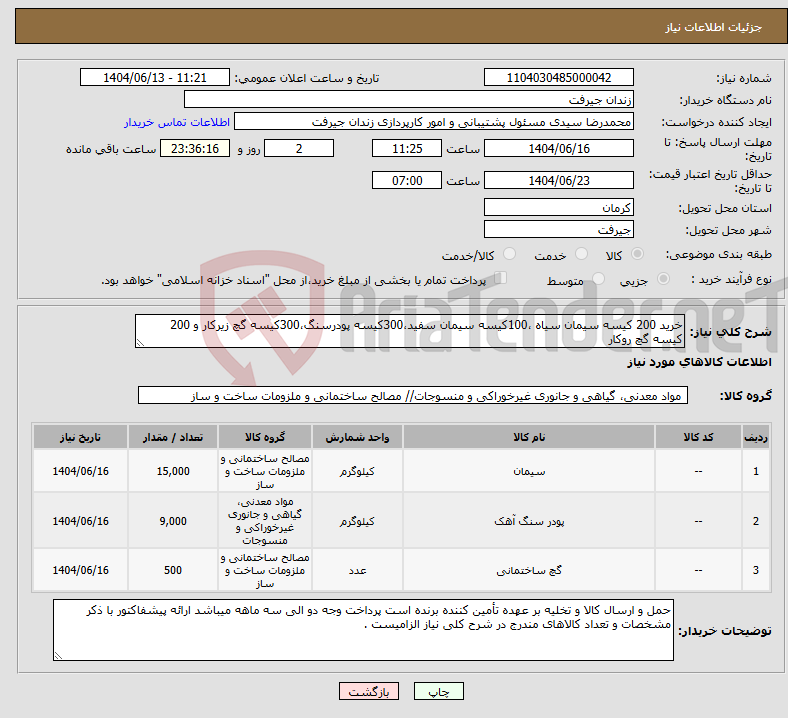Viewport: 788px width, 718px height.
Task: Select the متوسط purchase type radio
Action: click(598, 278)
